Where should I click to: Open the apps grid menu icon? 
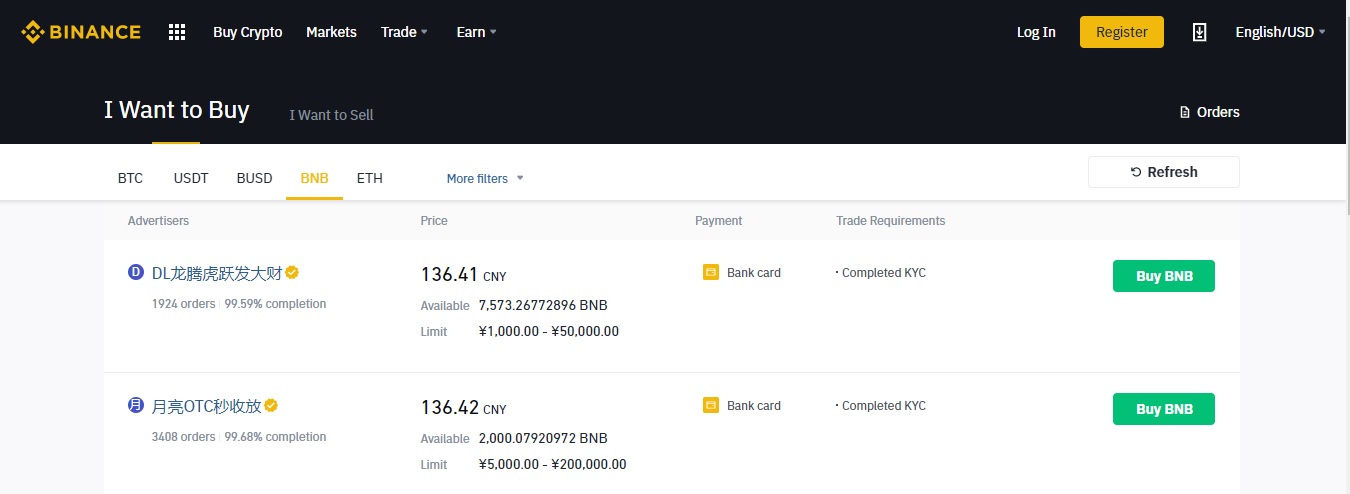pos(177,32)
